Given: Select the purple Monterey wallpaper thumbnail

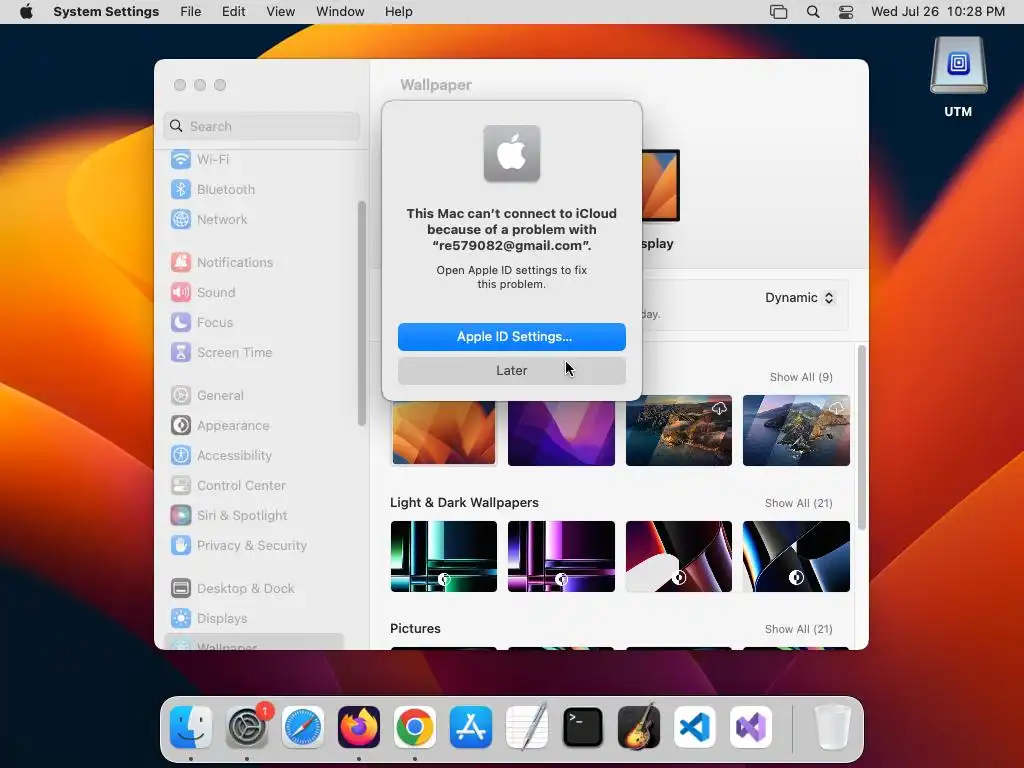Looking at the screenshot, I should click(x=561, y=433).
